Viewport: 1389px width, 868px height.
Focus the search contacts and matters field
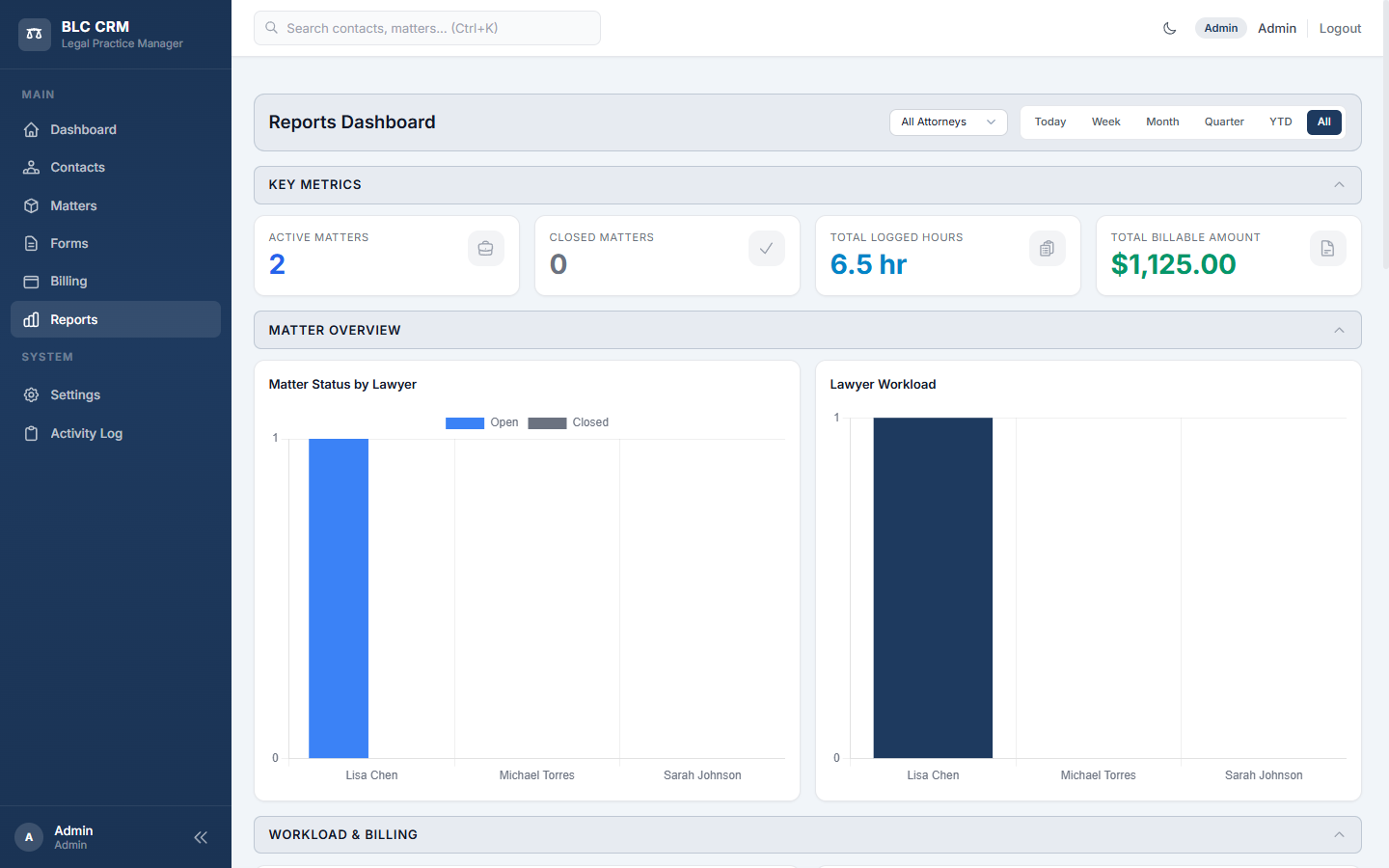tap(427, 28)
